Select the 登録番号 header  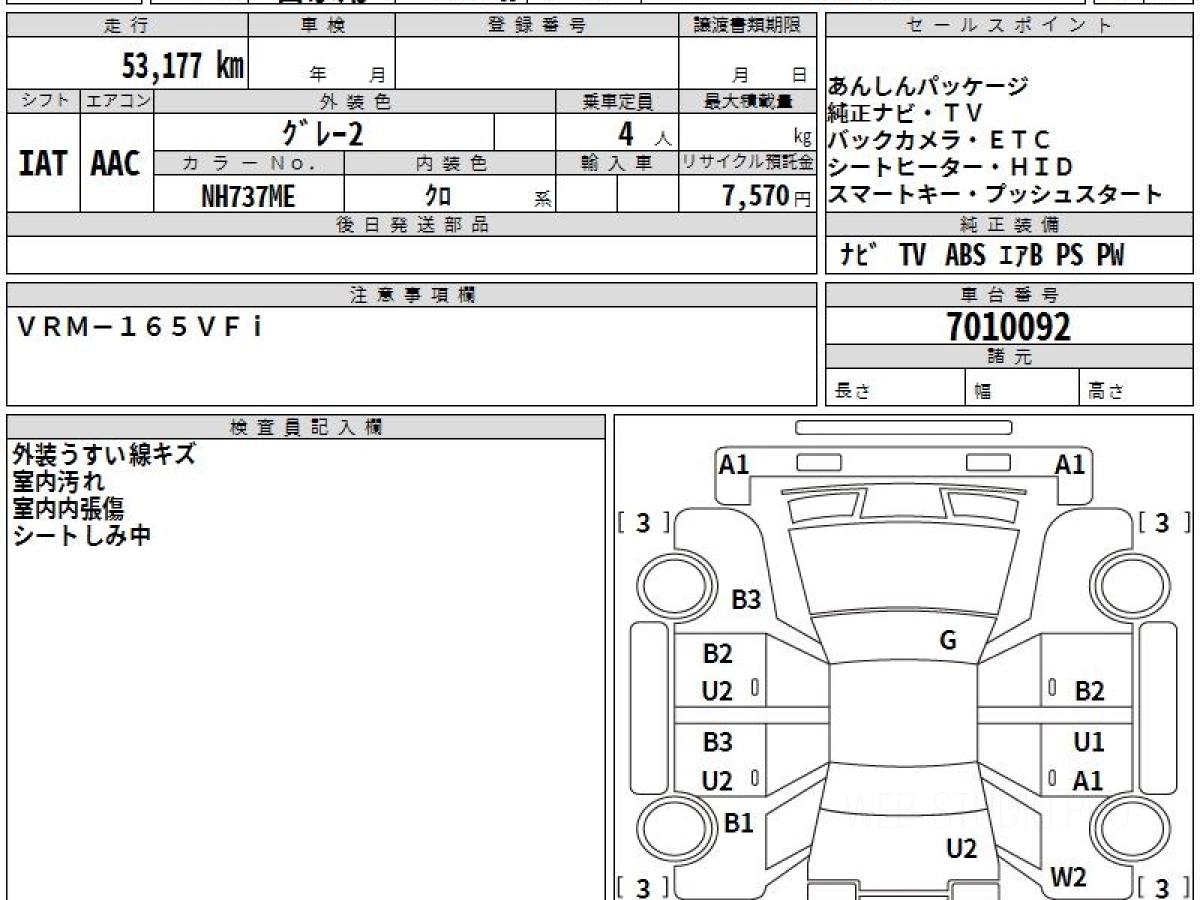tap(537, 26)
